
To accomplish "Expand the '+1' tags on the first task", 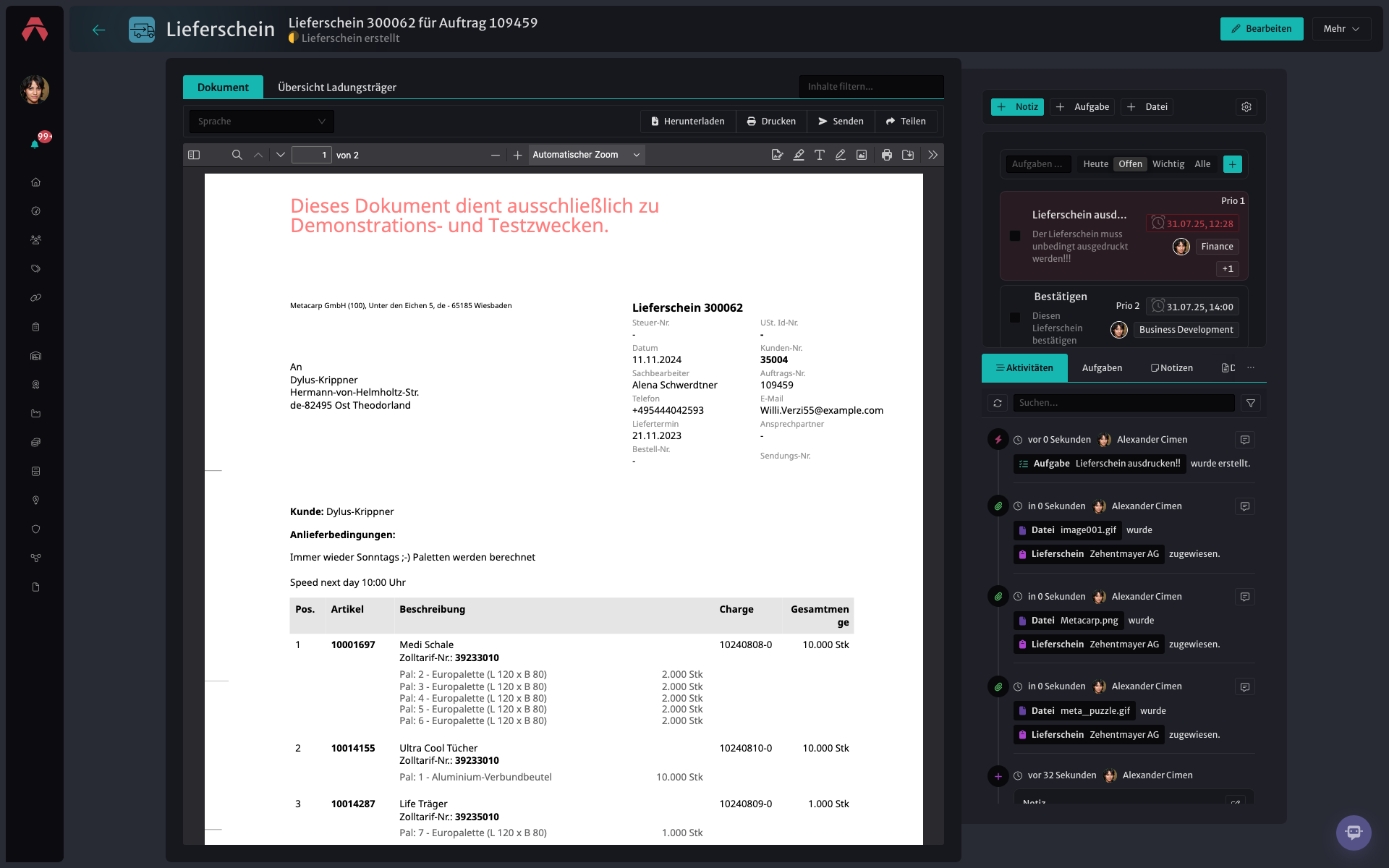I will (1228, 269).
